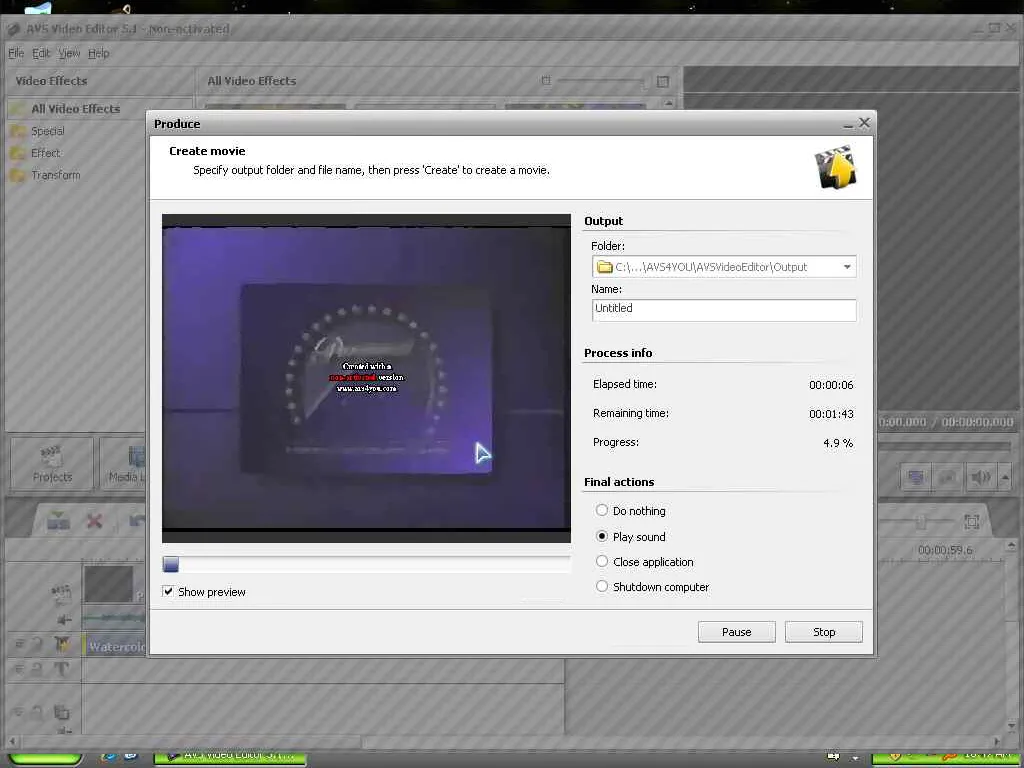Screen dimensions: 1024x768
Task: Click the text track T icon
Action: tap(61, 669)
